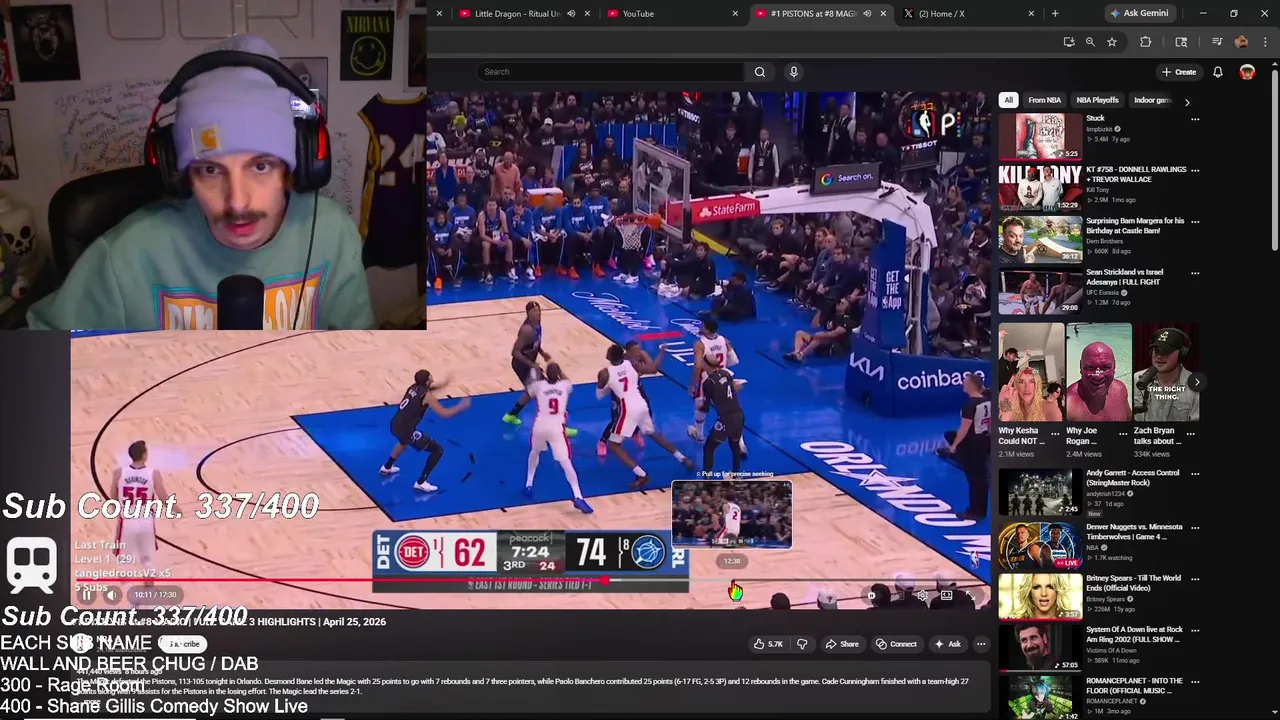Open the Ask button under the video

tap(947, 644)
